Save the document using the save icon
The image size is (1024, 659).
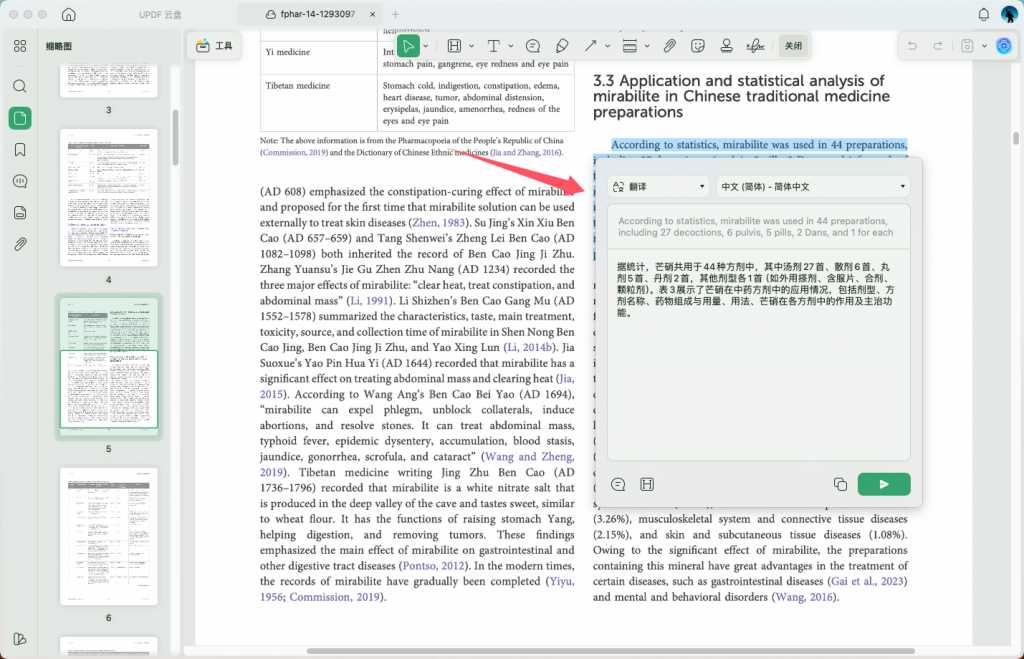click(967, 46)
